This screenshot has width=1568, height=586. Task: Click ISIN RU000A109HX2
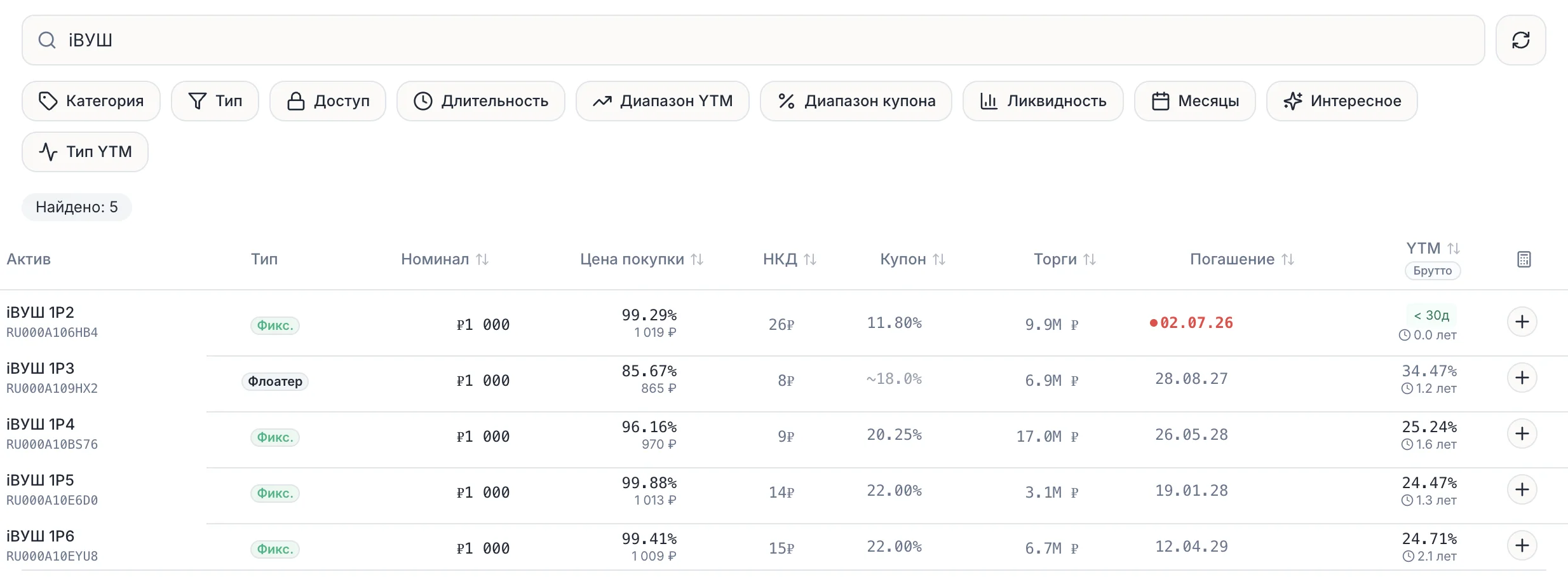coord(52,388)
